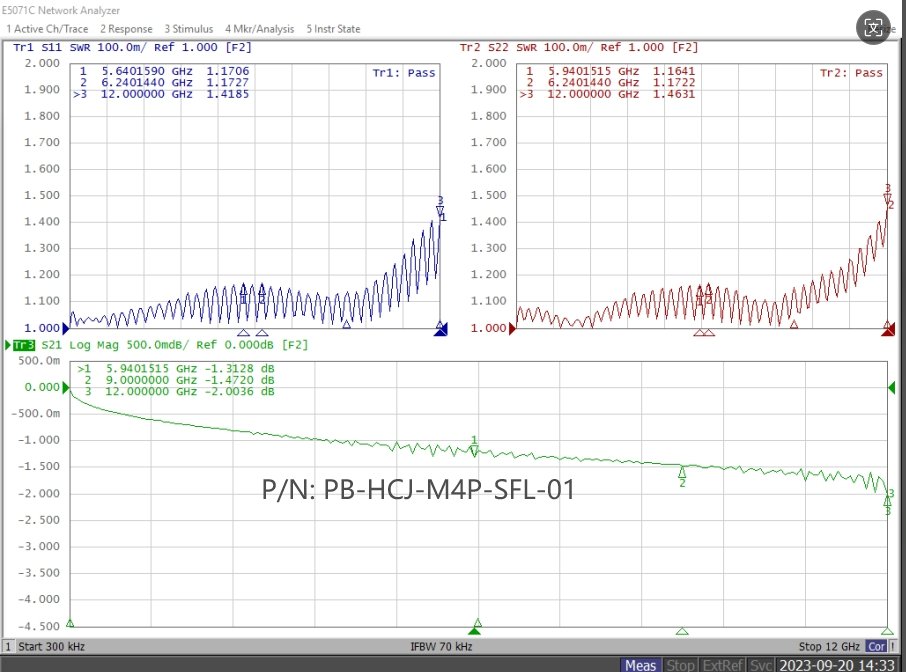The image size is (906, 672).
Task: Select the Tr3 active trace indicator
Action: coord(24,345)
